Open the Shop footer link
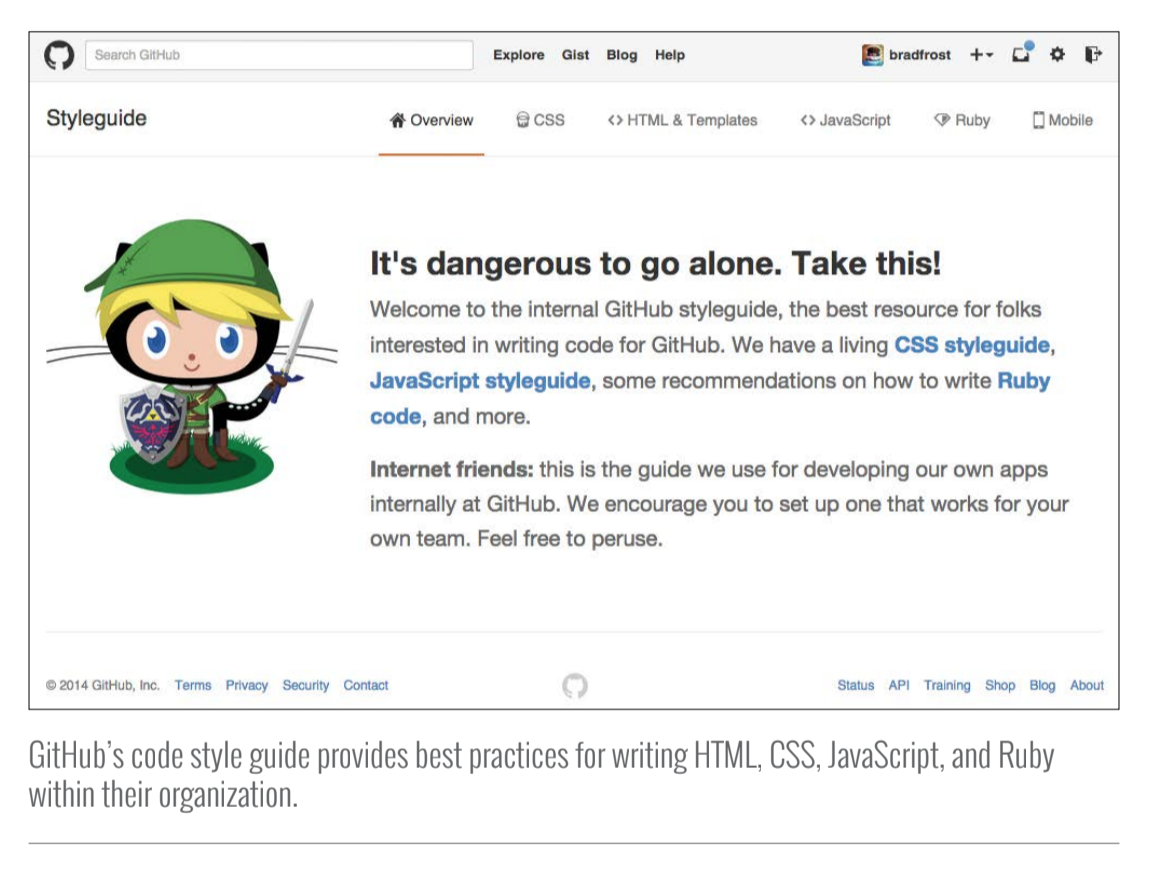The width and height of the screenshot is (1166, 878). [x=999, y=685]
